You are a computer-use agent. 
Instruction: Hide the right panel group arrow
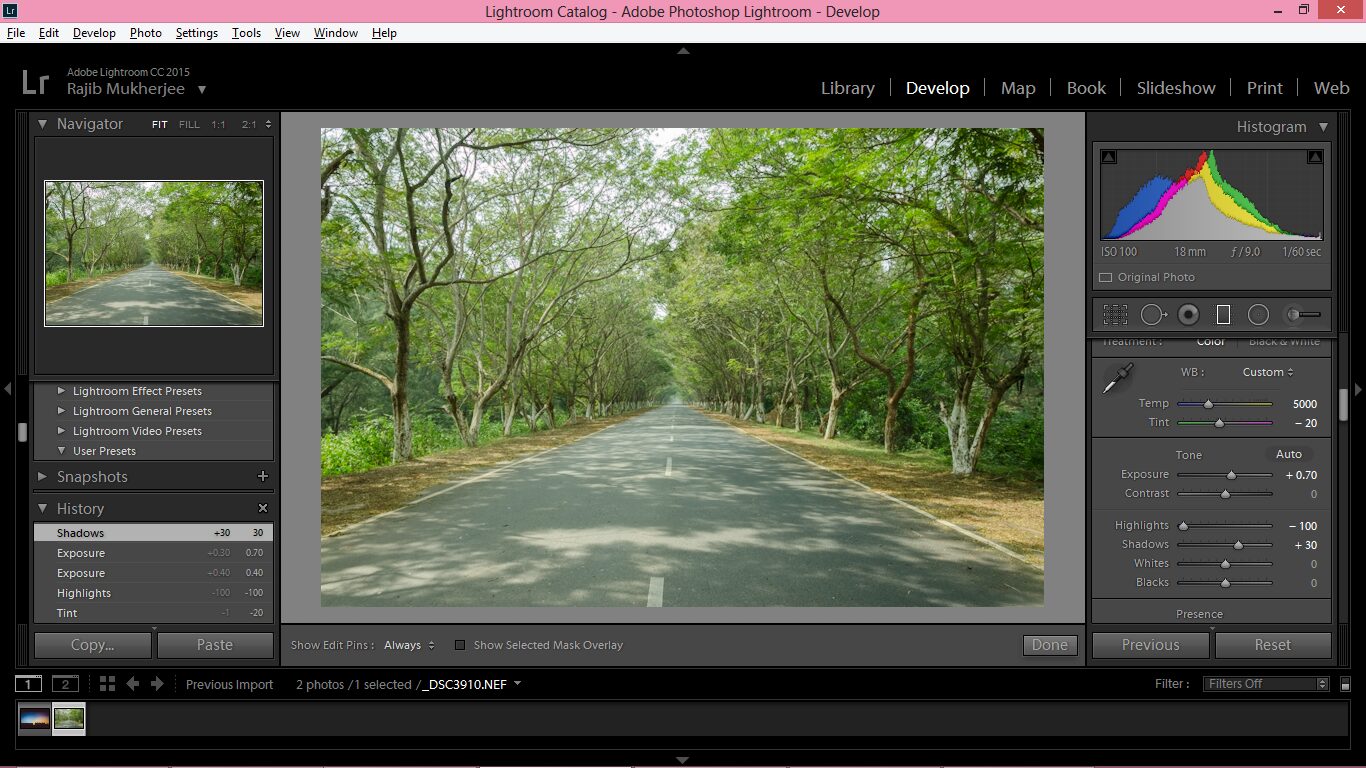(x=1359, y=389)
